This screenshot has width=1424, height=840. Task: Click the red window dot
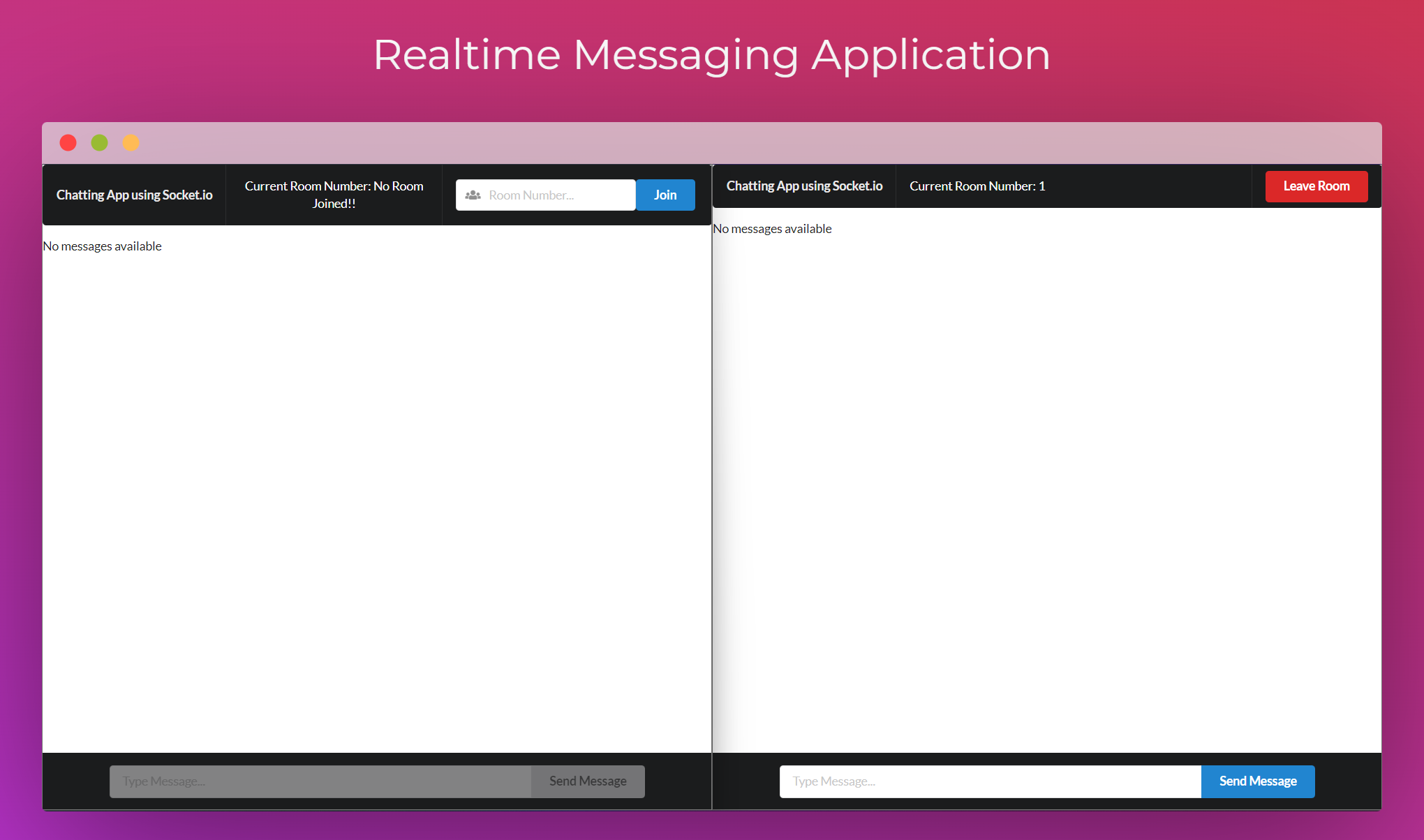point(68,143)
